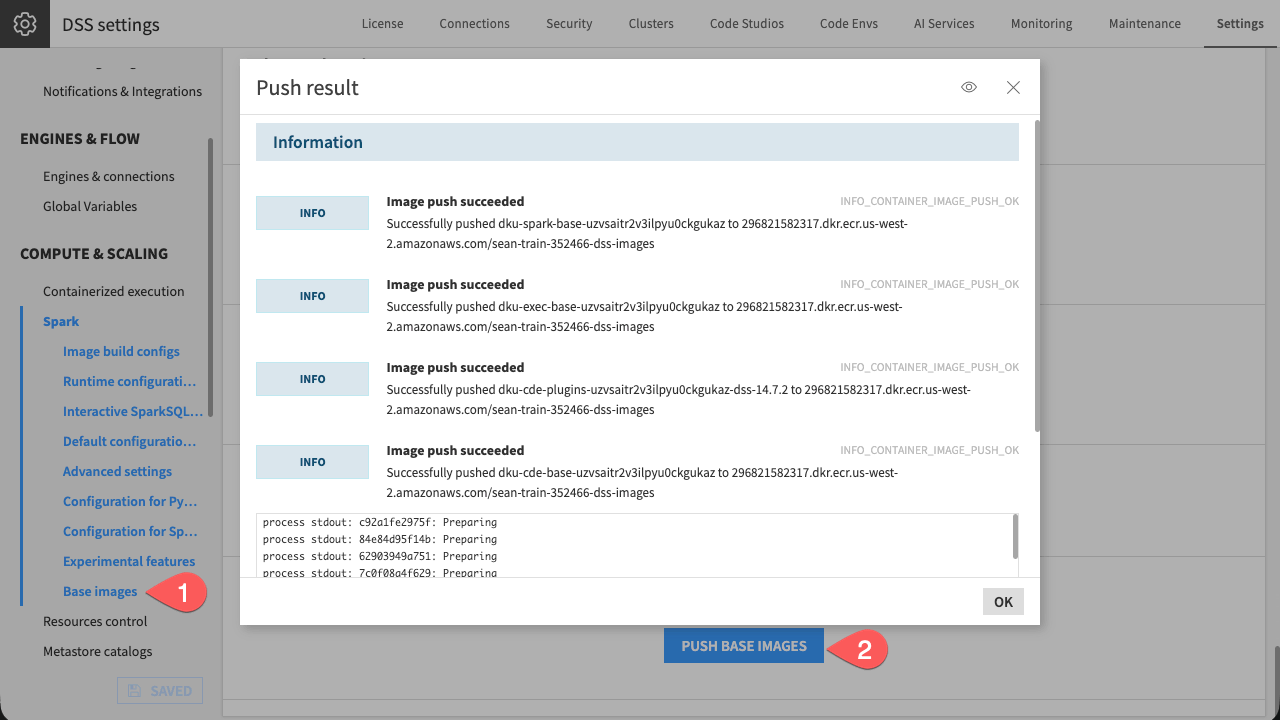The height and width of the screenshot is (720, 1280).
Task: Open Notifications & Integrations settings
Action: pyautogui.click(x=122, y=91)
